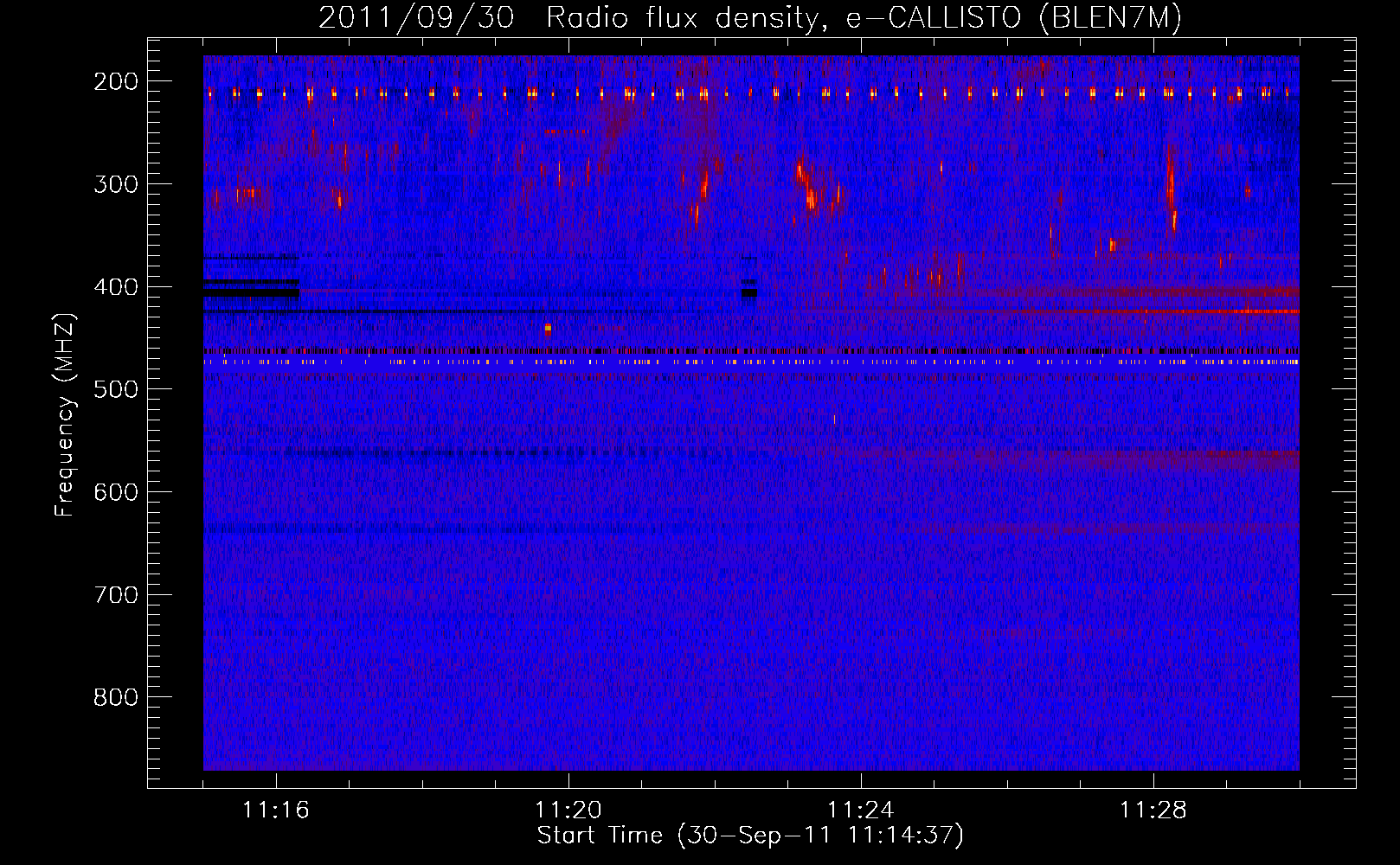Viewport: 1400px width, 865px height.
Task: Click the "Frequency (MHZ)" y-axis label
Action: [65, 415]
